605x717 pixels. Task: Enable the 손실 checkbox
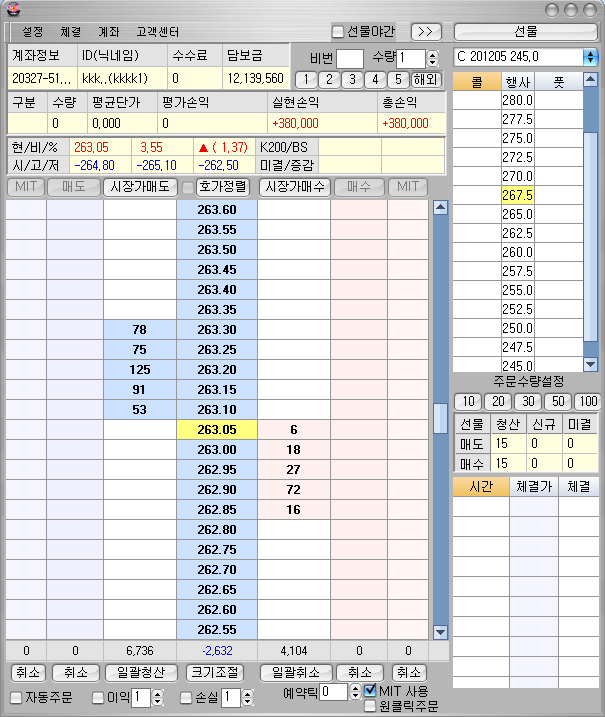(186, 698)
